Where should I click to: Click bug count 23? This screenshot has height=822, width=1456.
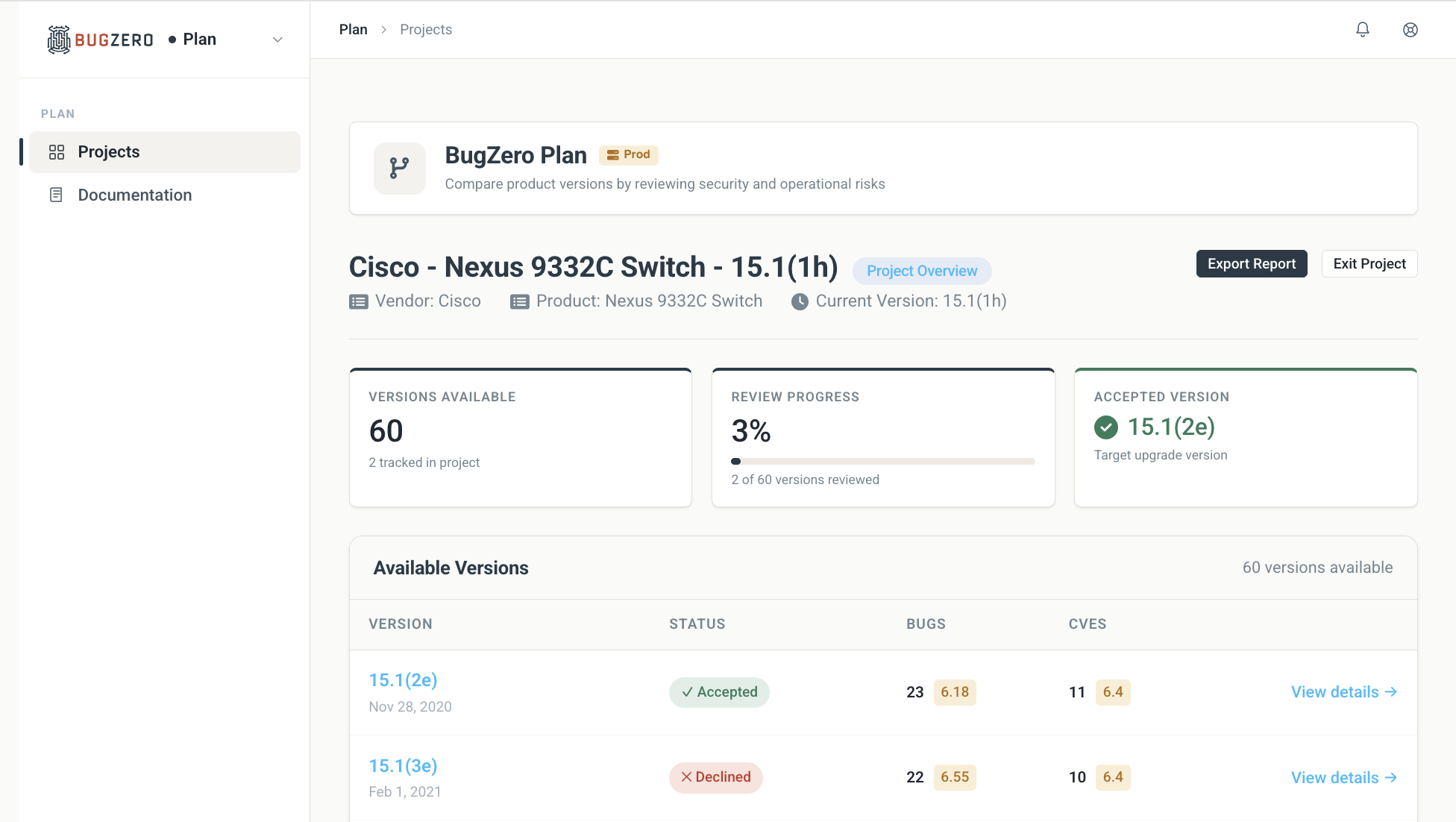click(x=915, y=692)
